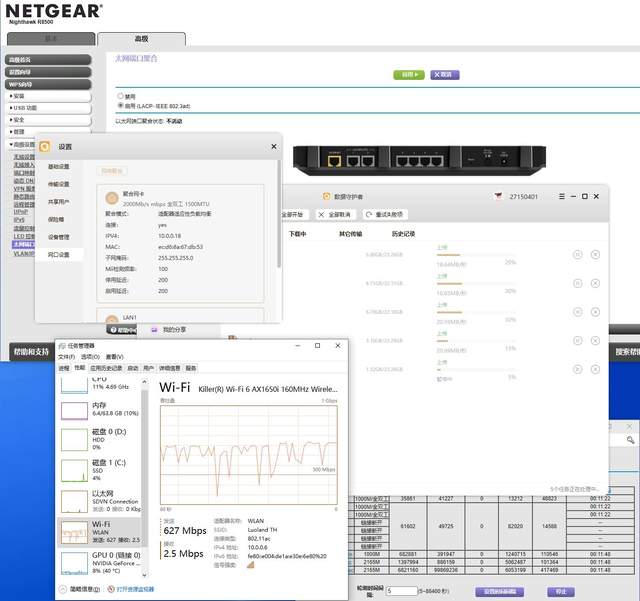The image size is (640, 601).
Task: Click the user avatar next to 27150401
Action: 498,196
